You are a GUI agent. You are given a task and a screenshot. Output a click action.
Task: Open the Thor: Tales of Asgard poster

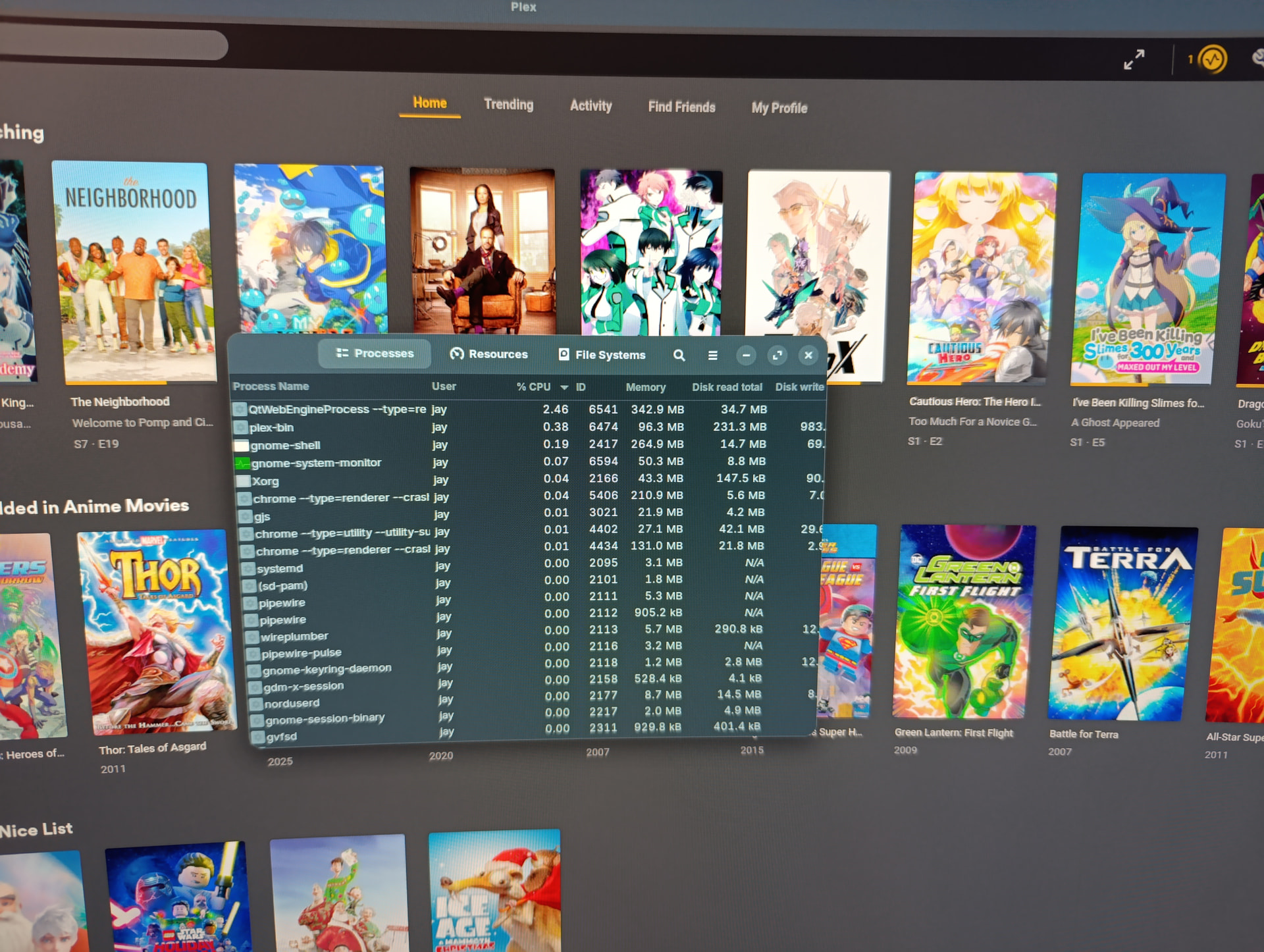(x=155, y=632)
